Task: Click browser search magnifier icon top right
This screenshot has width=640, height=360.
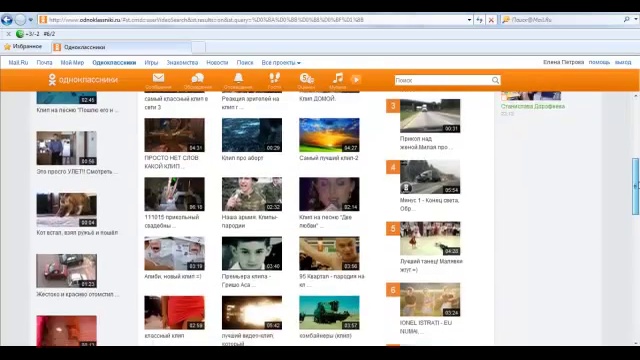Action: 627,19
